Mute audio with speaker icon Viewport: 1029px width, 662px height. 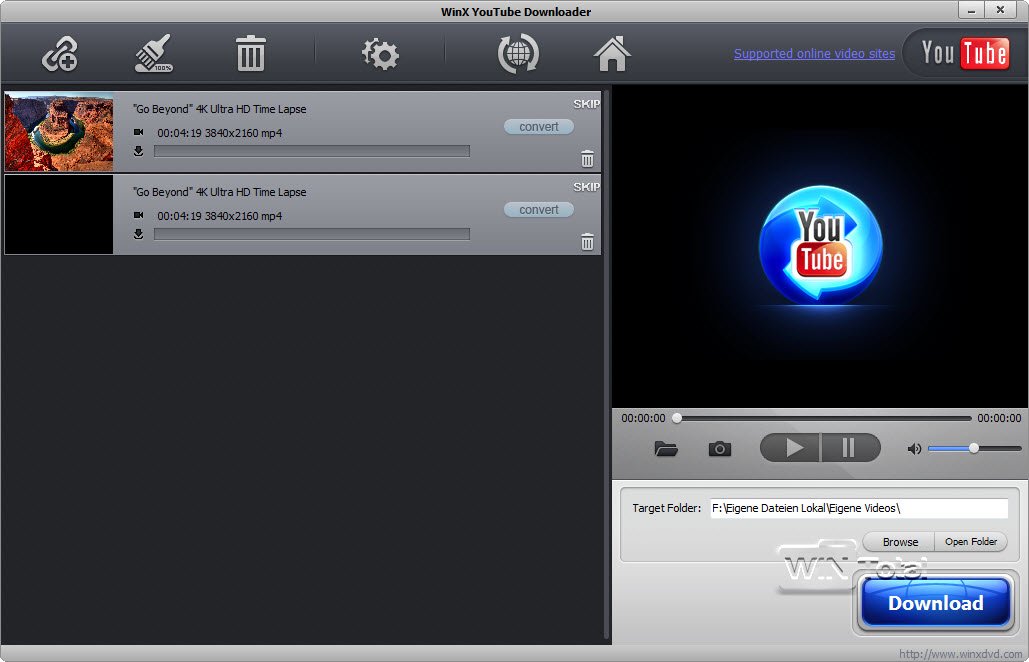click(914, 449)
